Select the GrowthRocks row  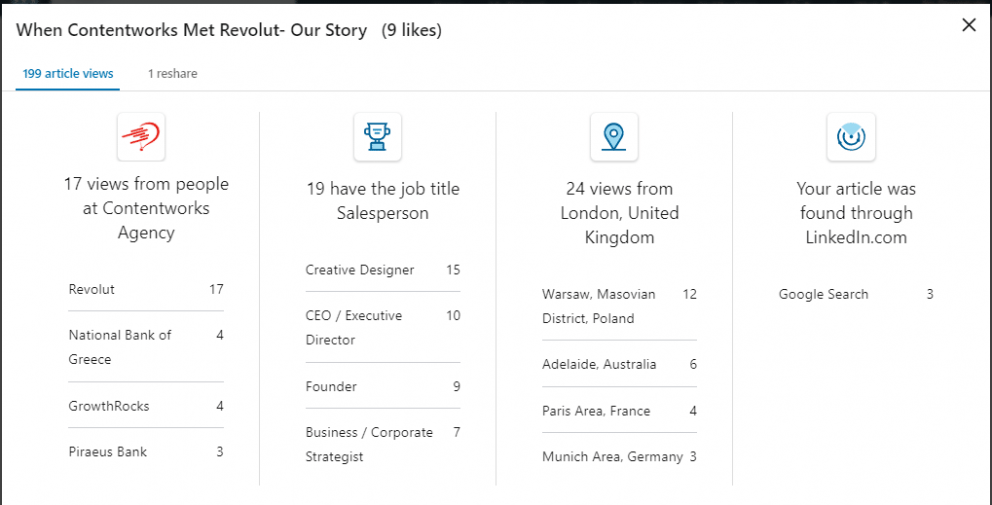(146, 406)
